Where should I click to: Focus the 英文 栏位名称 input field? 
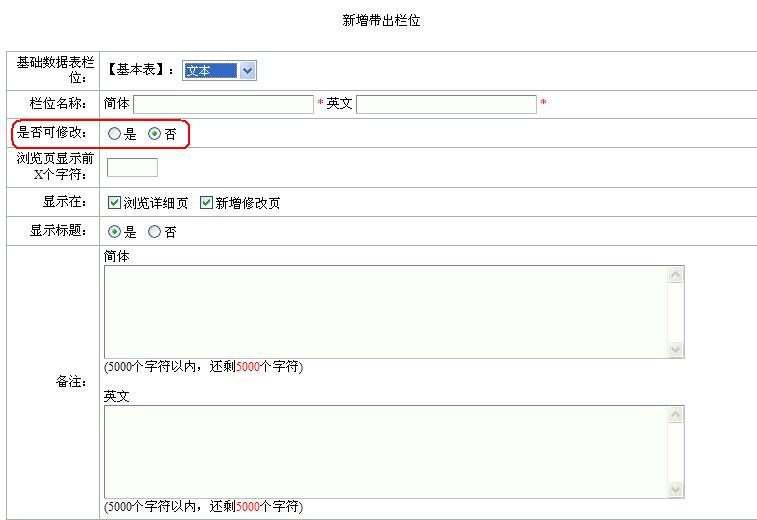point(446,104)
